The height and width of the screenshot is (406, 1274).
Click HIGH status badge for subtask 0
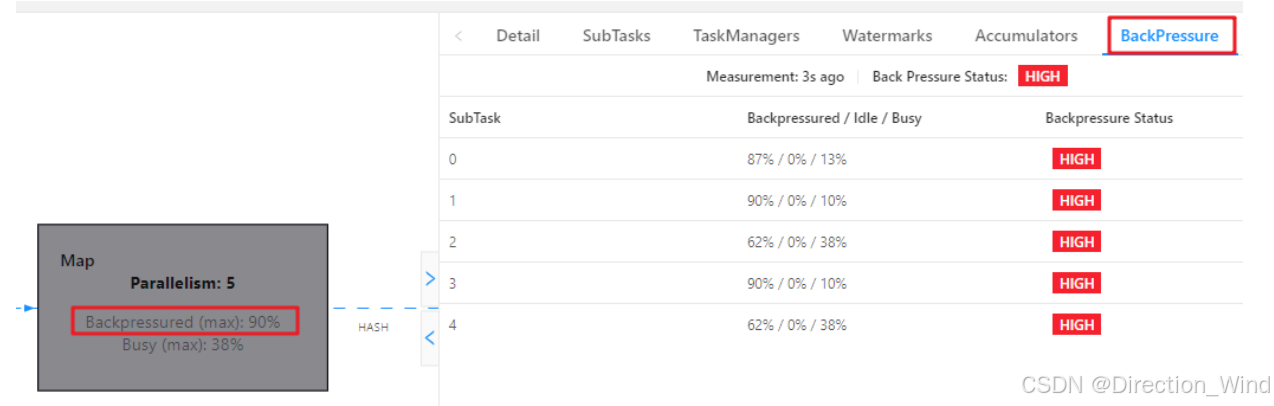click(1076, 159)
